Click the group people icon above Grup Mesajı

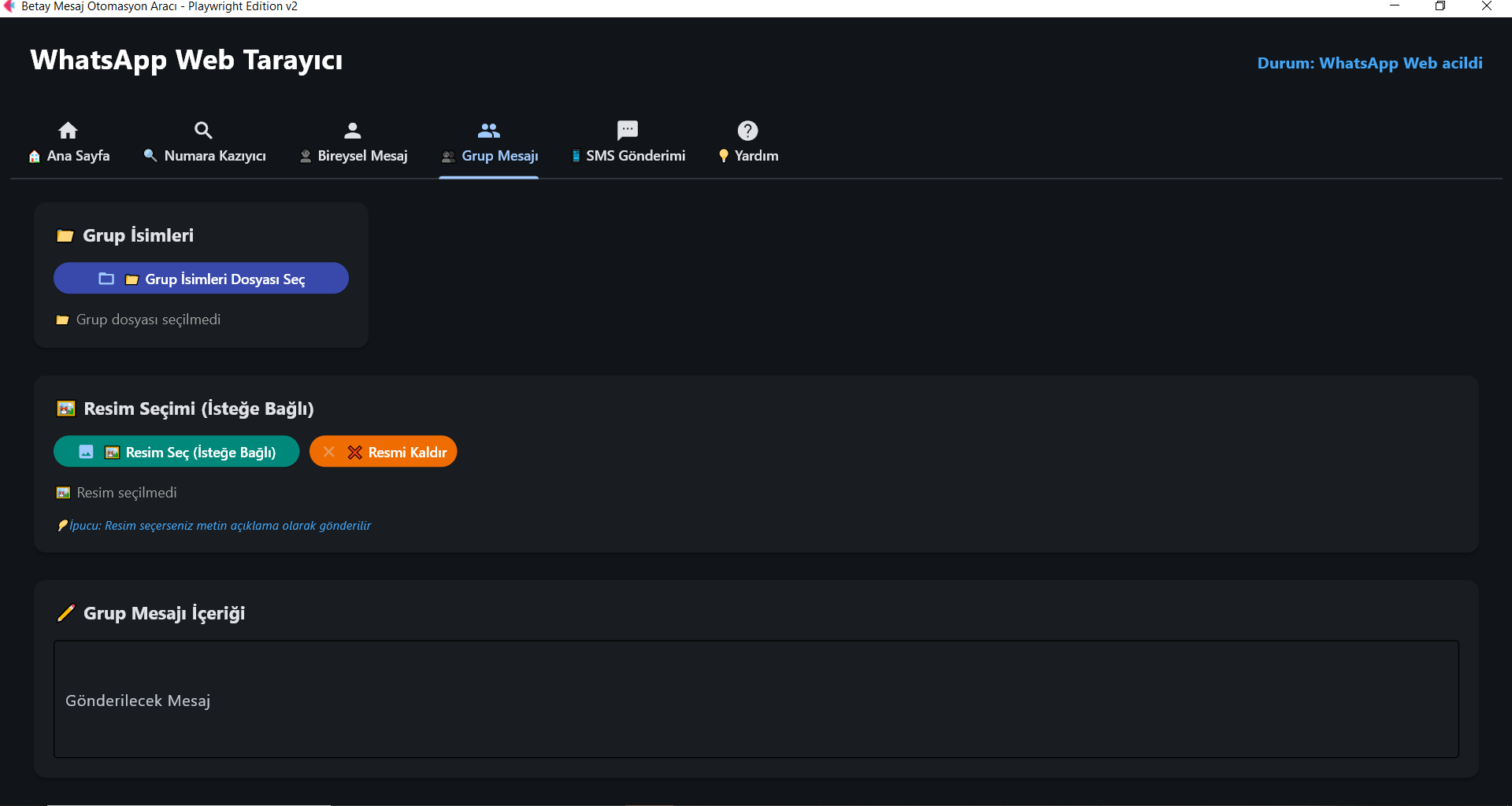[489, 130]
